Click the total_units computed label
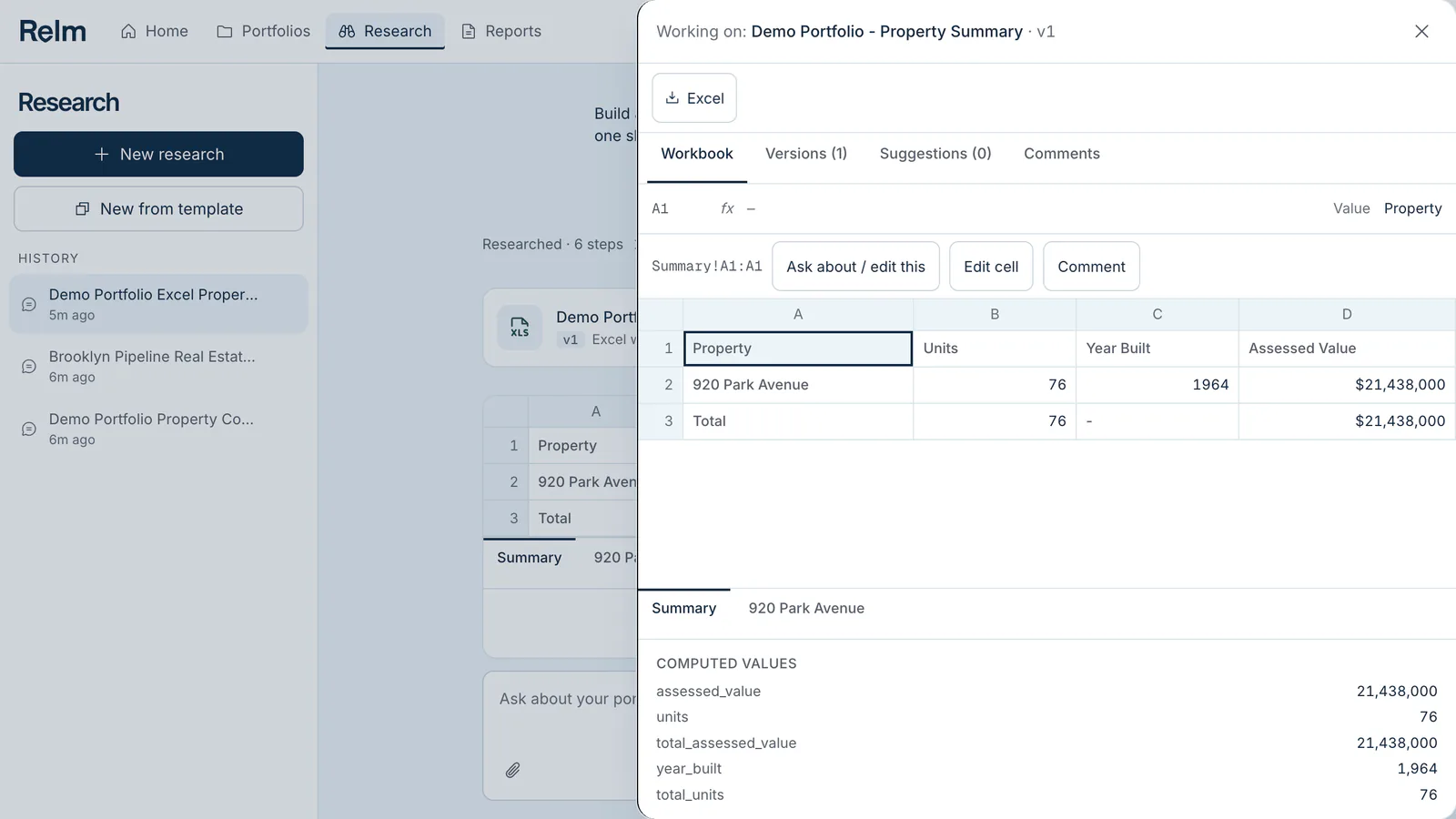Viewport: 1456px width, 819px height. click(690, 795)
